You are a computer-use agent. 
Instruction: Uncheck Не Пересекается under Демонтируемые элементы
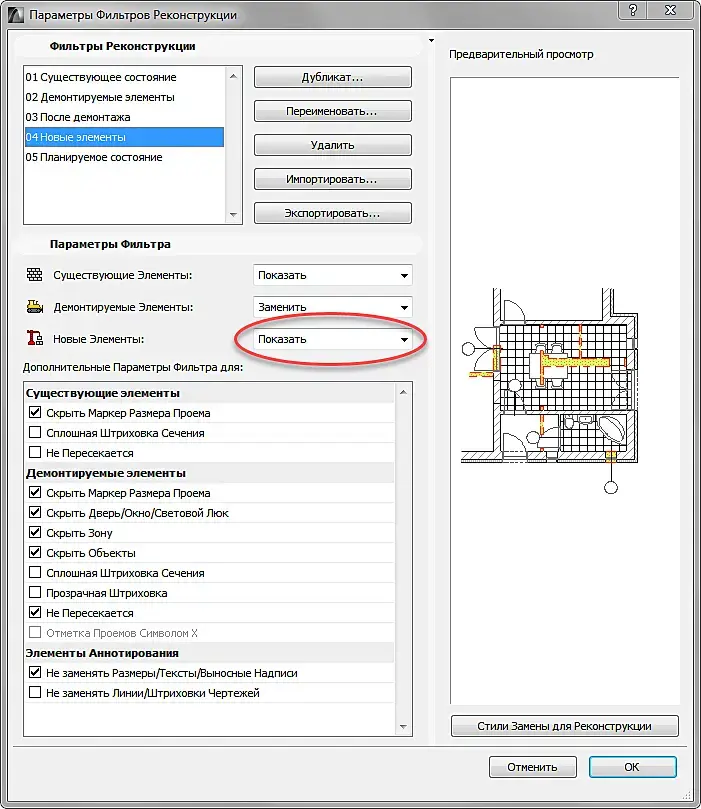click(35, 612)
